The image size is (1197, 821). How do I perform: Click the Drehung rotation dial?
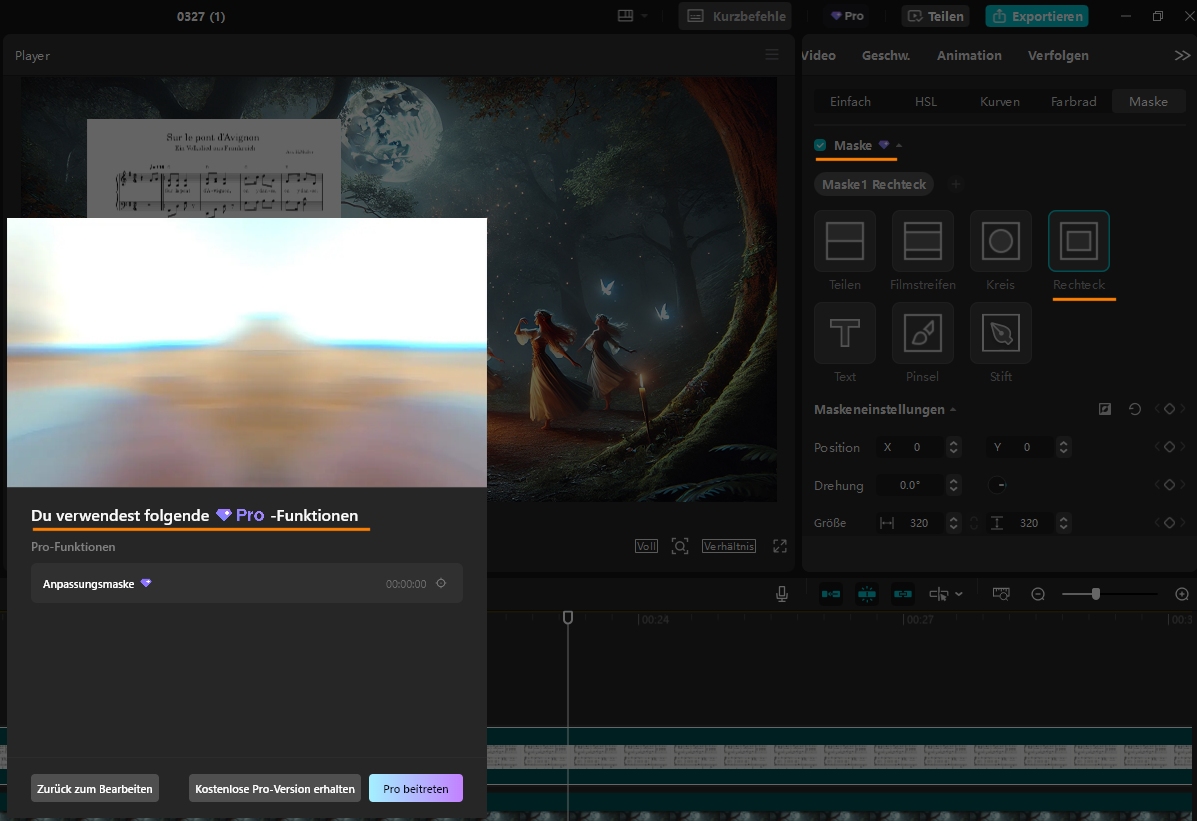click(x=997, y=485)
